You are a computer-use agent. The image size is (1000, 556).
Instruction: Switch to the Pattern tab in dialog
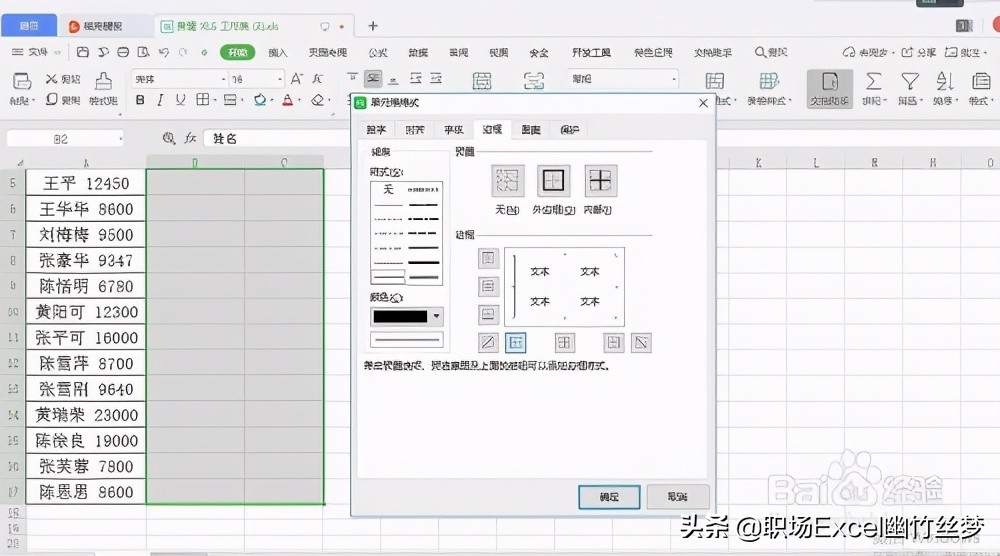tap(531, 129)
